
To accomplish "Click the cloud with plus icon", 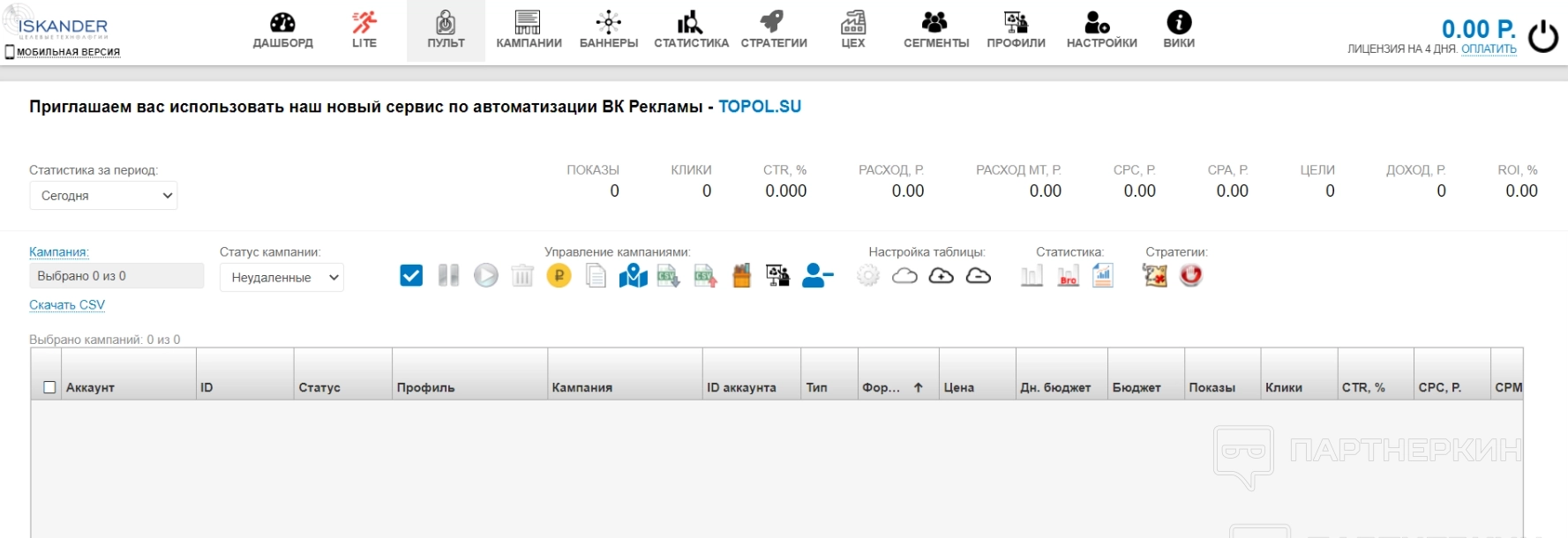I will pyautogui.click(x=942, y=276).
